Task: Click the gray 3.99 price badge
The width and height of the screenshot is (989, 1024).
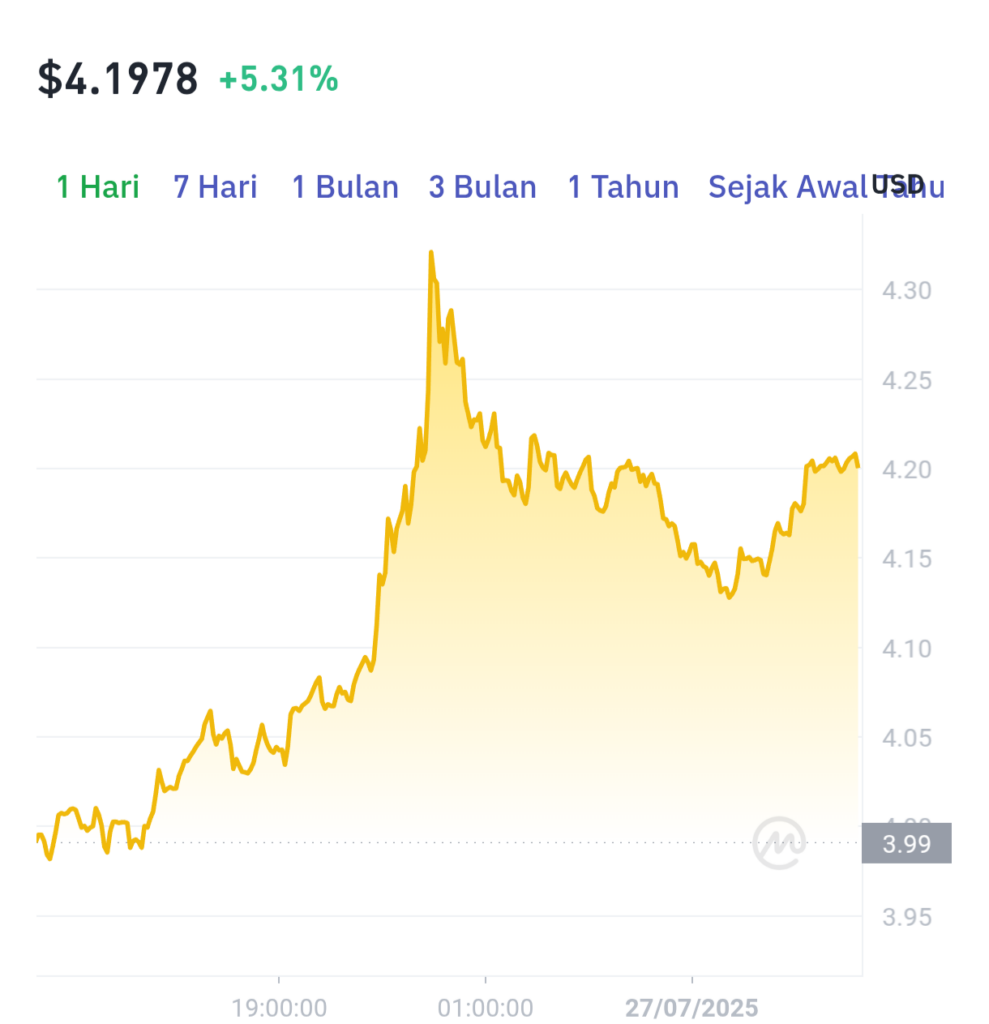Action: point(906,843)
